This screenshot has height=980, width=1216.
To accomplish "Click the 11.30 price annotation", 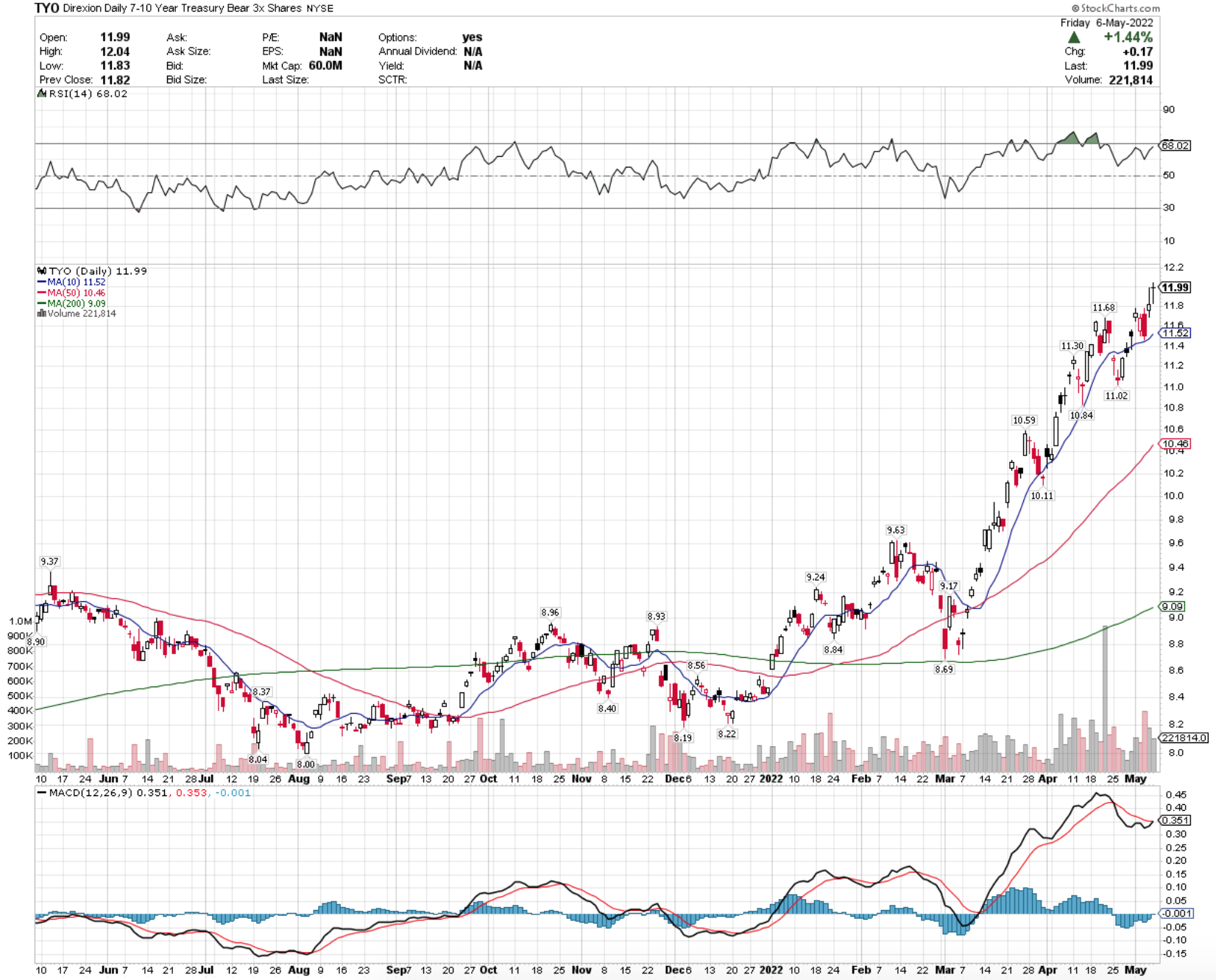I will tap(1072, 346).
